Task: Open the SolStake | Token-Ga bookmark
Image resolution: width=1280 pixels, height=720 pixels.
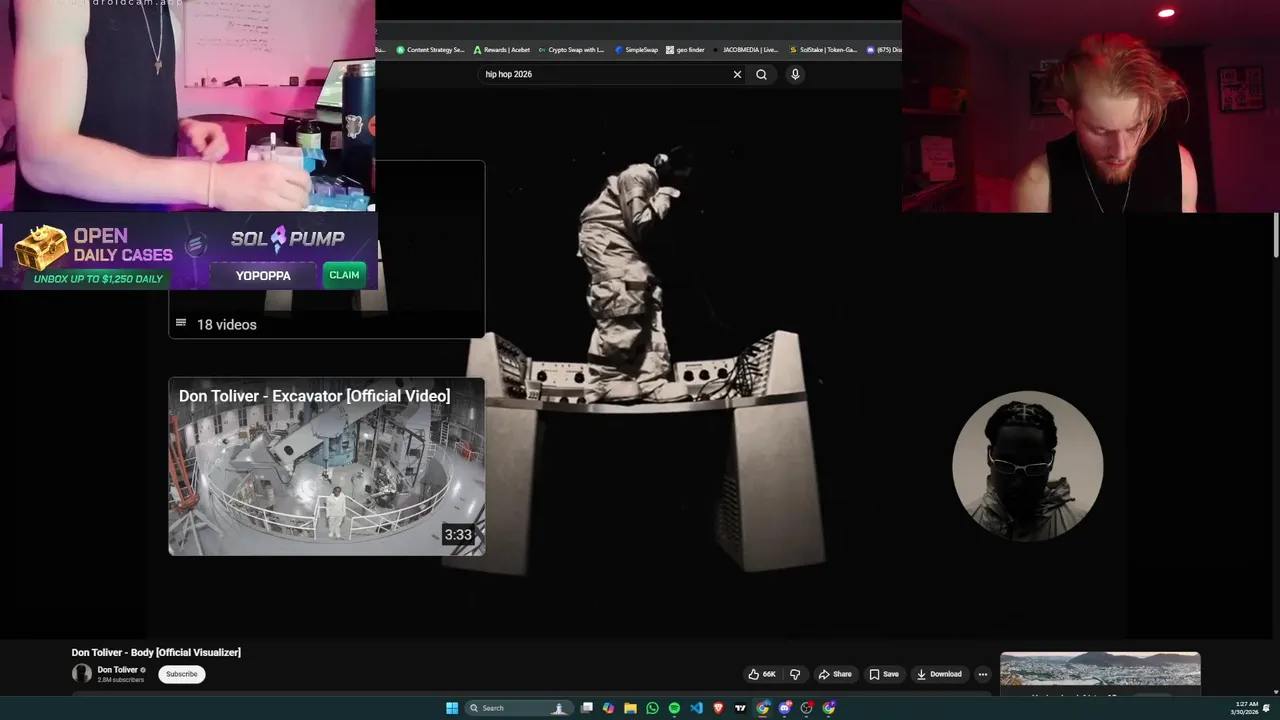Action: pyautogui.click(x=823, y=49)
